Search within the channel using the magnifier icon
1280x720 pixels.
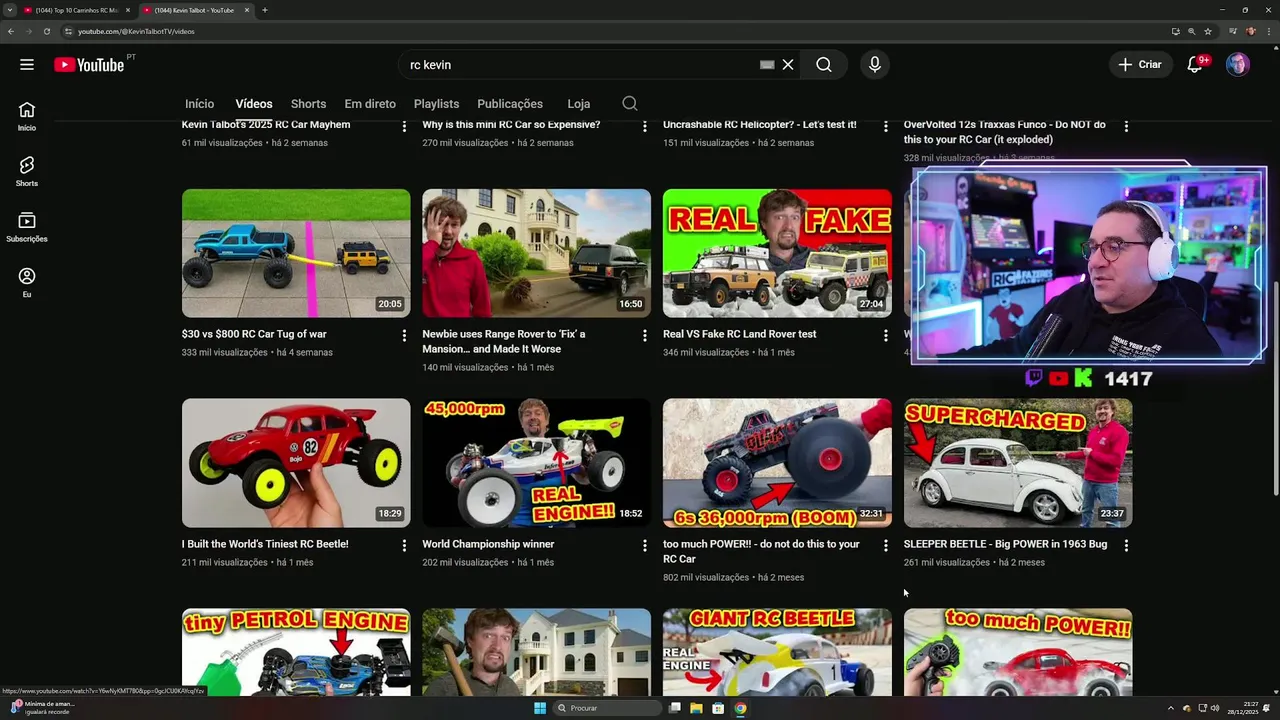629,103
